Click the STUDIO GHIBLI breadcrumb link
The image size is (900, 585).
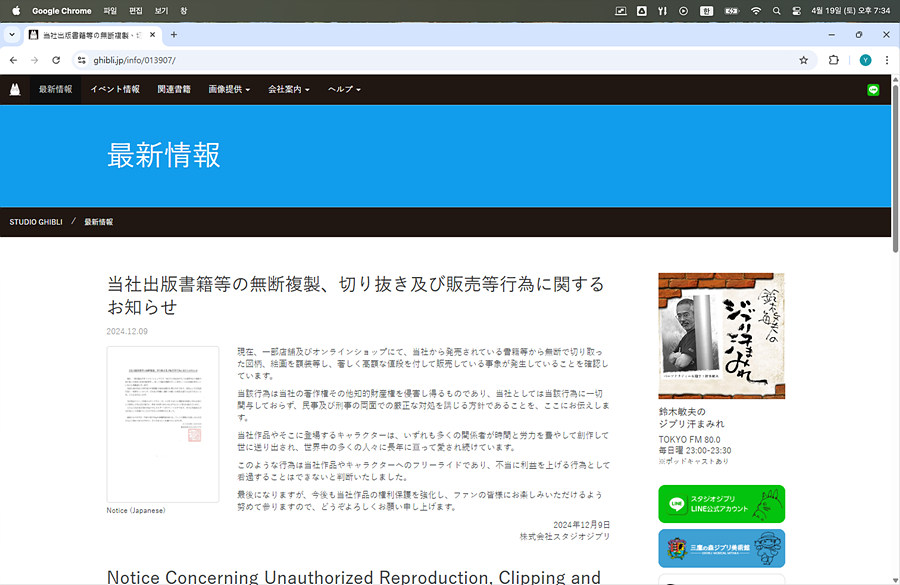(36, 222)
